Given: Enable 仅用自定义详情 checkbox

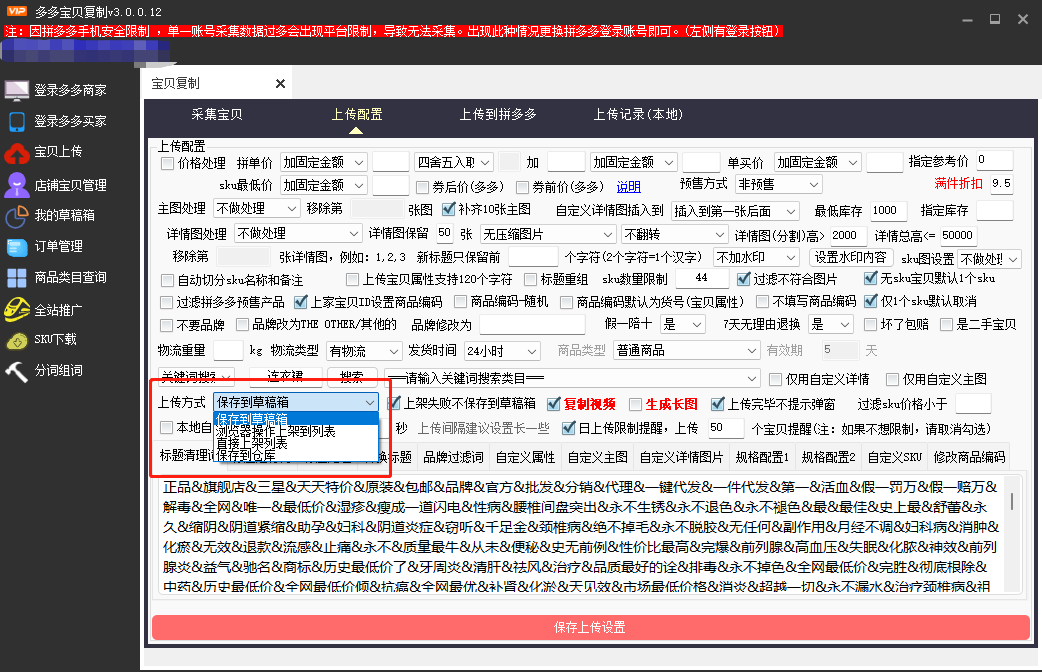Looking at the screenshot, I should coord(775,380).
